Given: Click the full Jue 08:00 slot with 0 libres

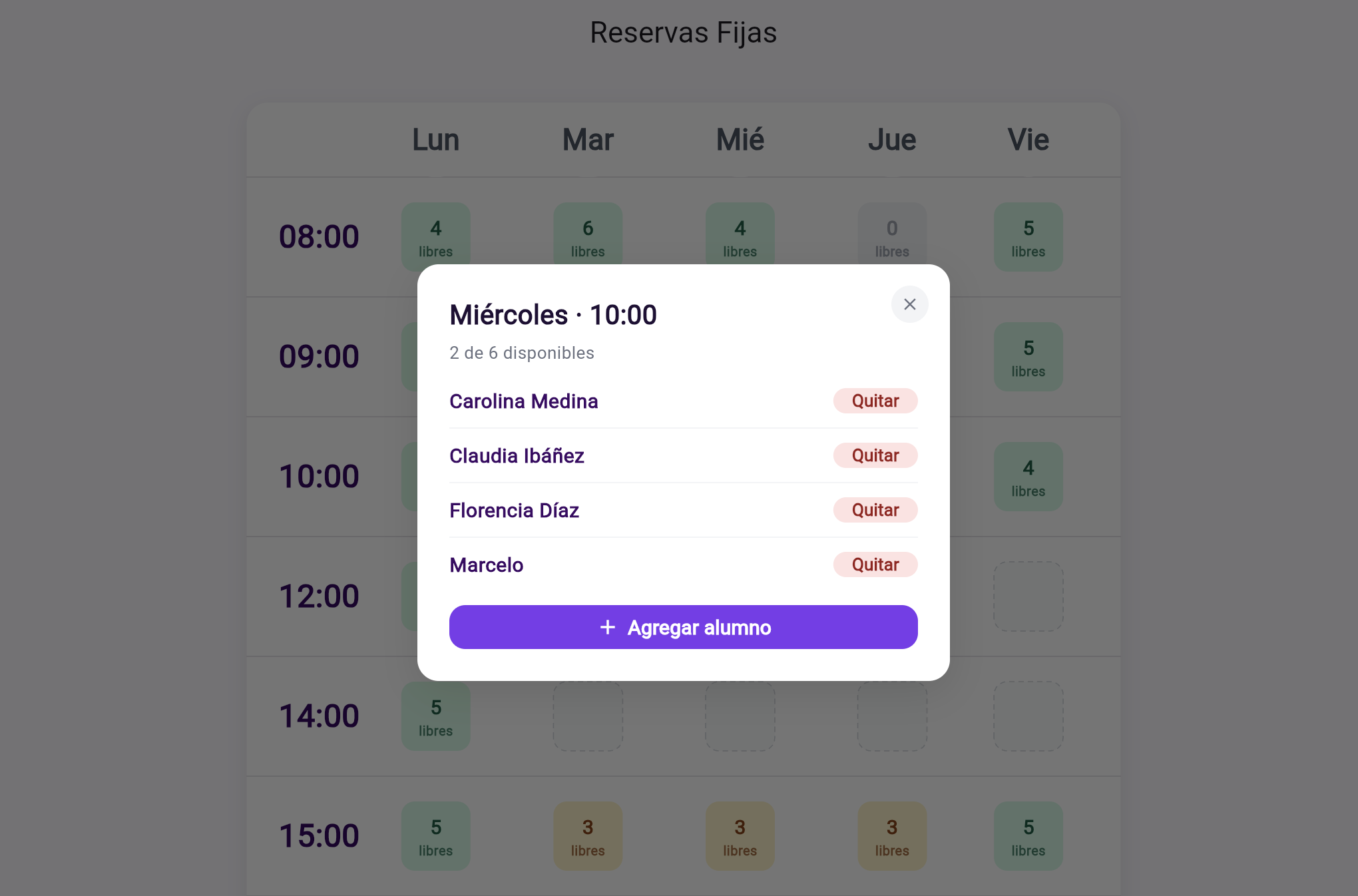Looking at the screenshot, I should click(891, 236).
